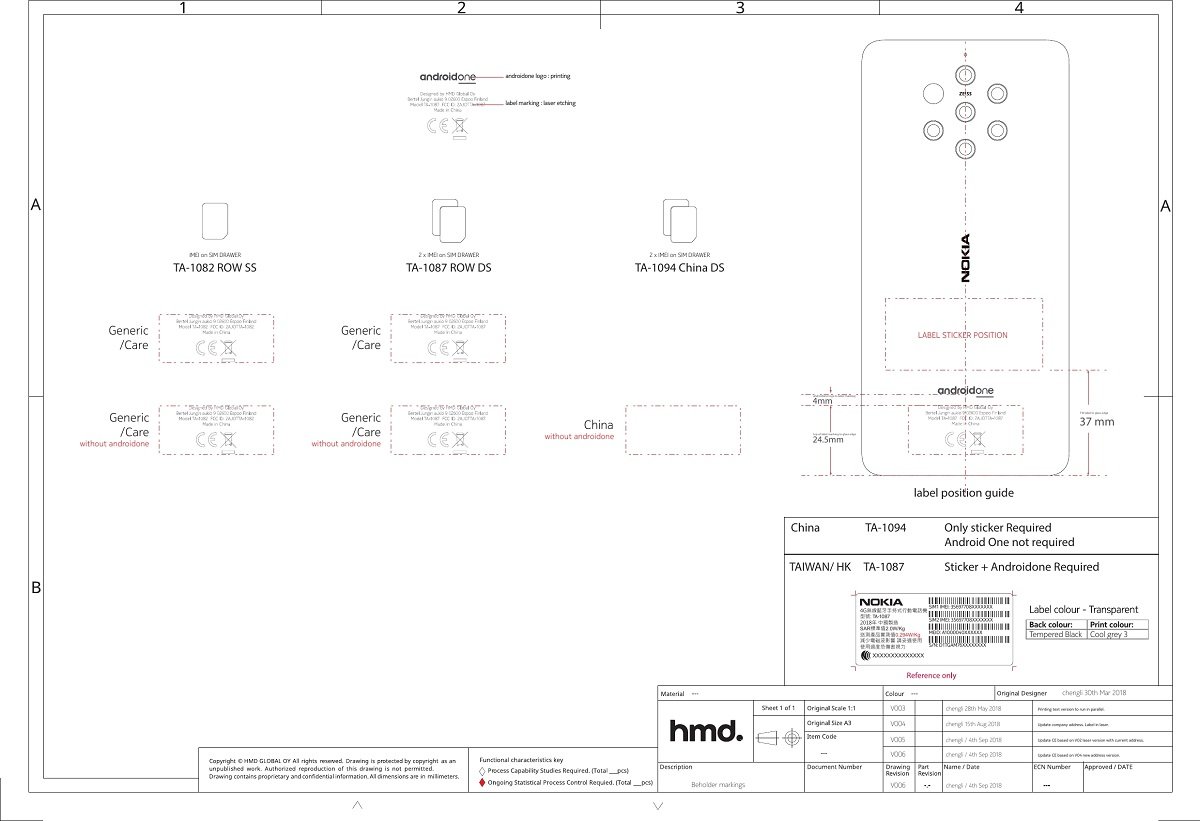Click 'Only sticker Required' text in table
Image resolution: width=1200 pixels, height=821 pixels.
click(x=997, y=527)
